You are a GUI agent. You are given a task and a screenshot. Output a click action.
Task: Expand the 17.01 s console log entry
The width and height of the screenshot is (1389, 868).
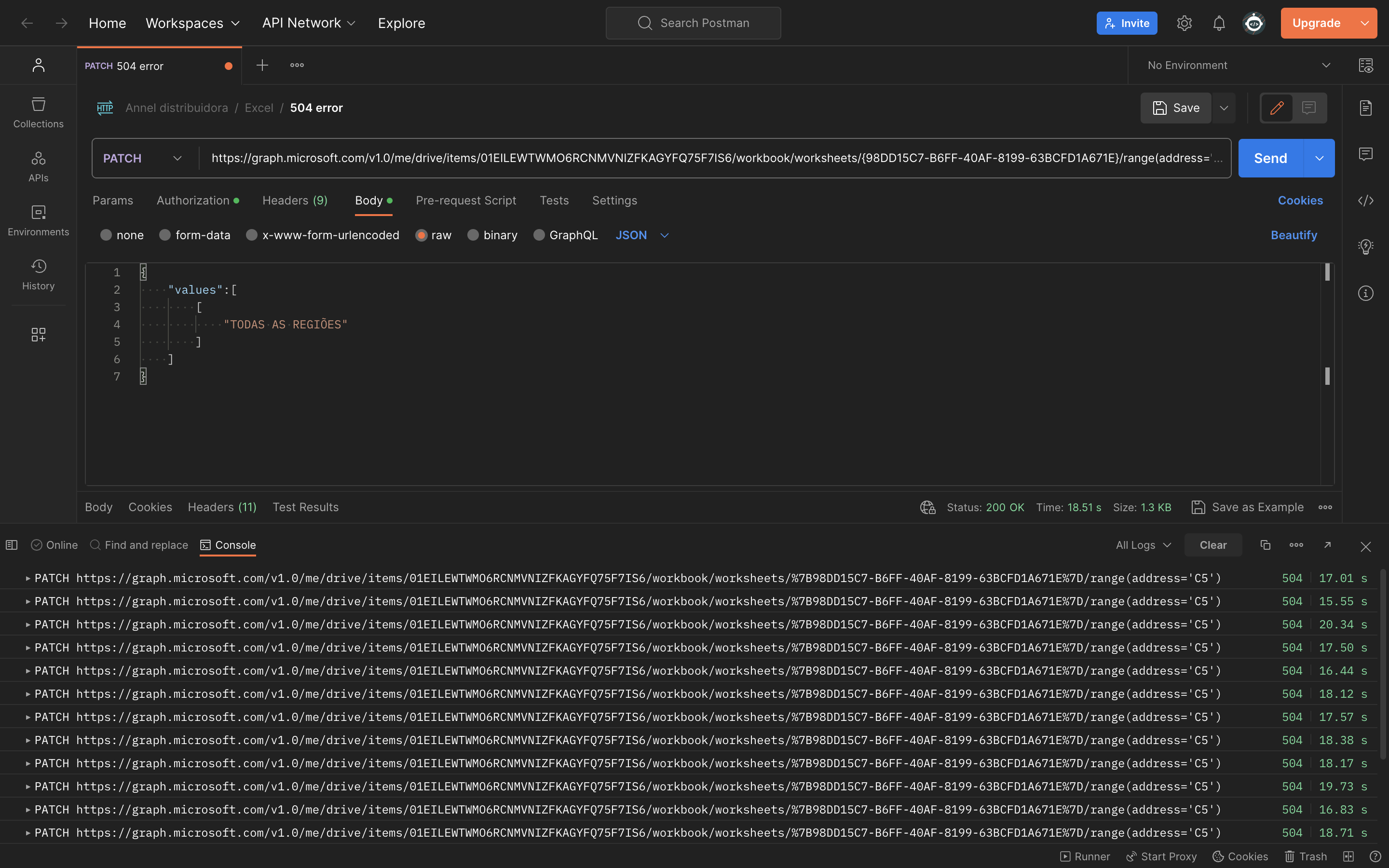[x=27, y=578]
